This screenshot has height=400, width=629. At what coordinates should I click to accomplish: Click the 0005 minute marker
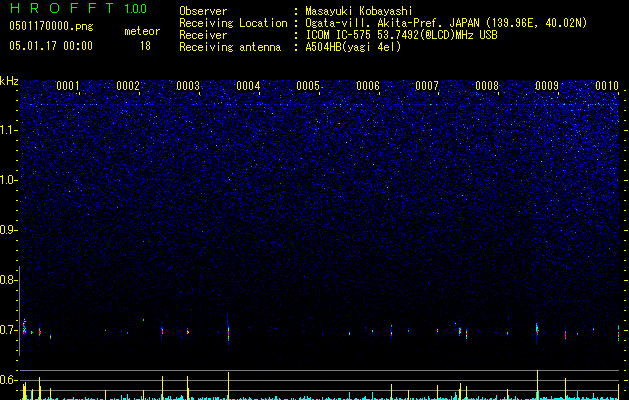click(308, 86)
